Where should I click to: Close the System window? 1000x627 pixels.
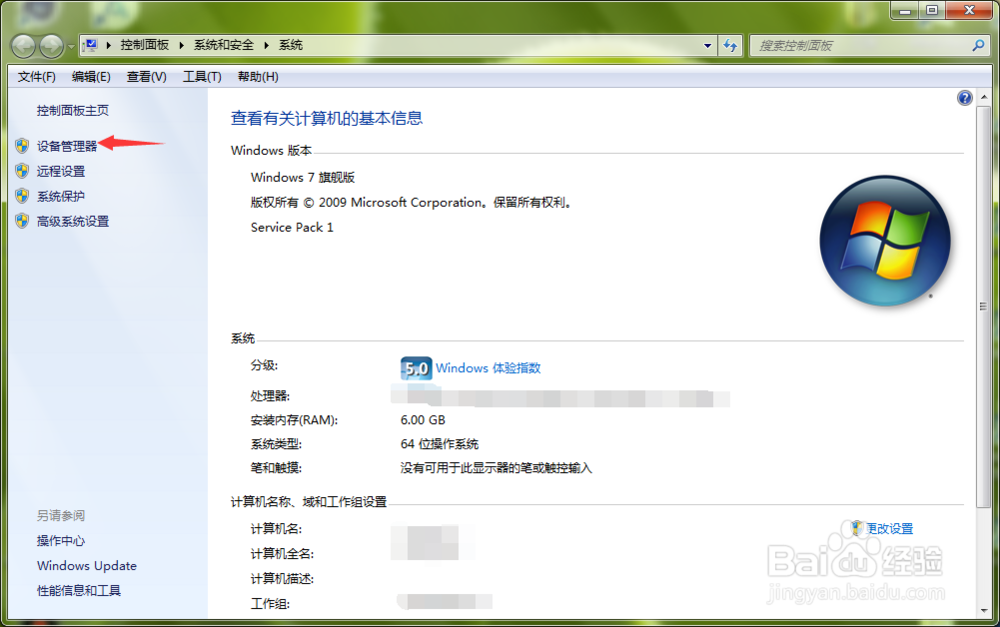pos(969,10)
